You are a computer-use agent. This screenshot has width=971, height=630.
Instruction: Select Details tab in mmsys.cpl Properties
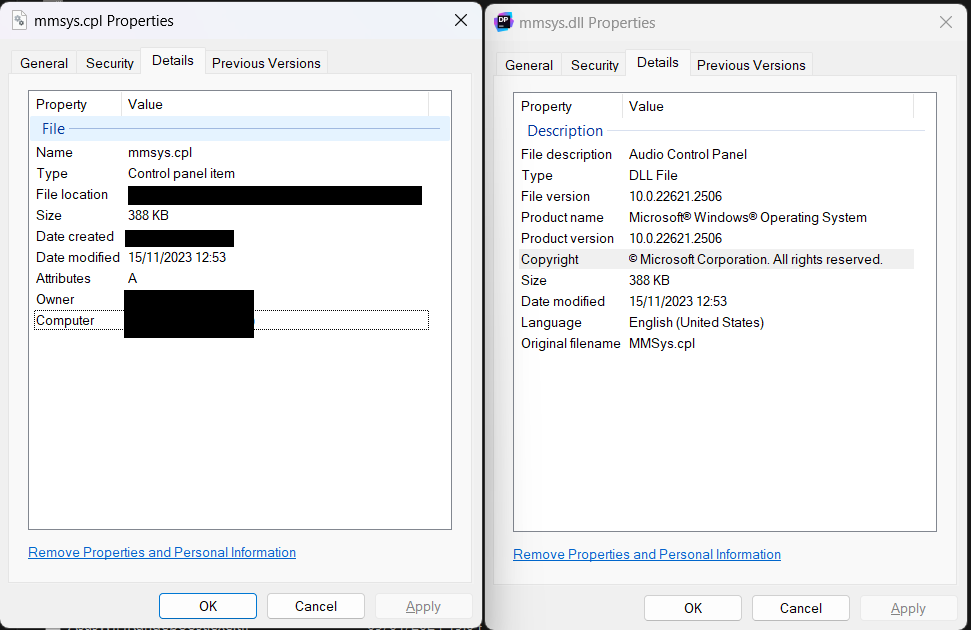[x=173, y=61]
